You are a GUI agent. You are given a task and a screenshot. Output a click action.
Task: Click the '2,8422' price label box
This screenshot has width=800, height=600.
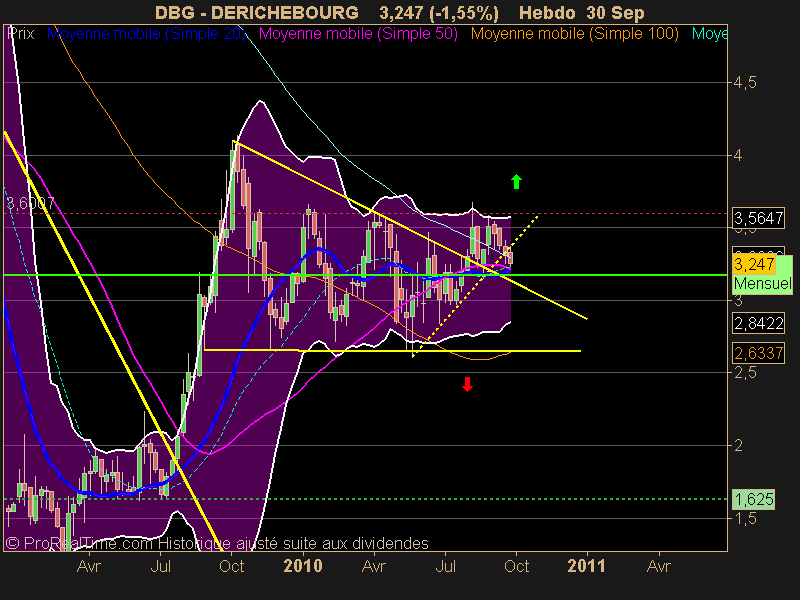point(758,323)
